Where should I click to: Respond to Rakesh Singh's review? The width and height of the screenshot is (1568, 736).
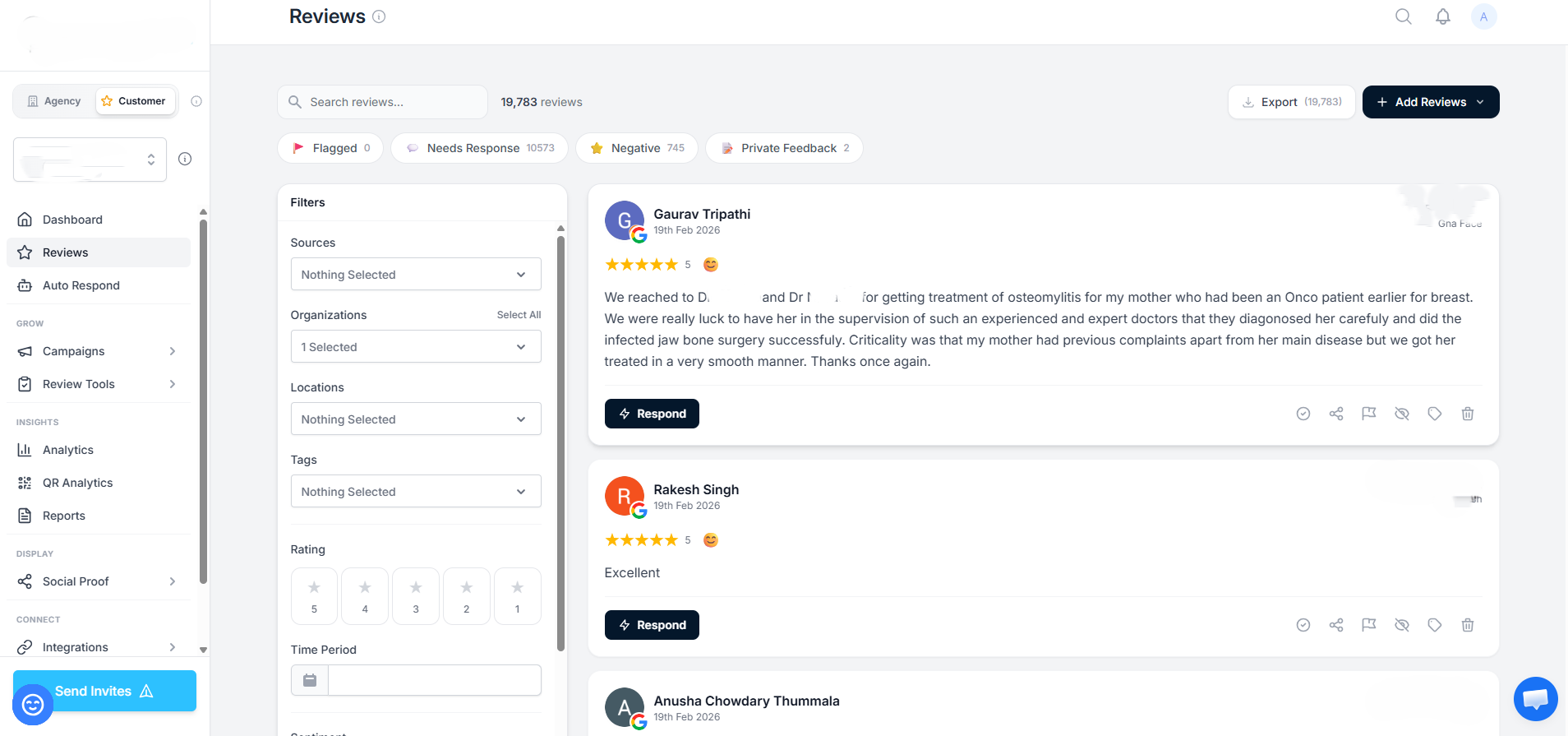[x=652, y=625]
